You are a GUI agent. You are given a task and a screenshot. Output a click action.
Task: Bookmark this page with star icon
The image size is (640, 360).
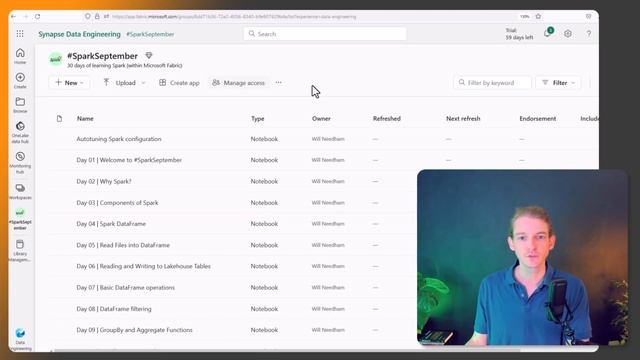tap(538, 16)
